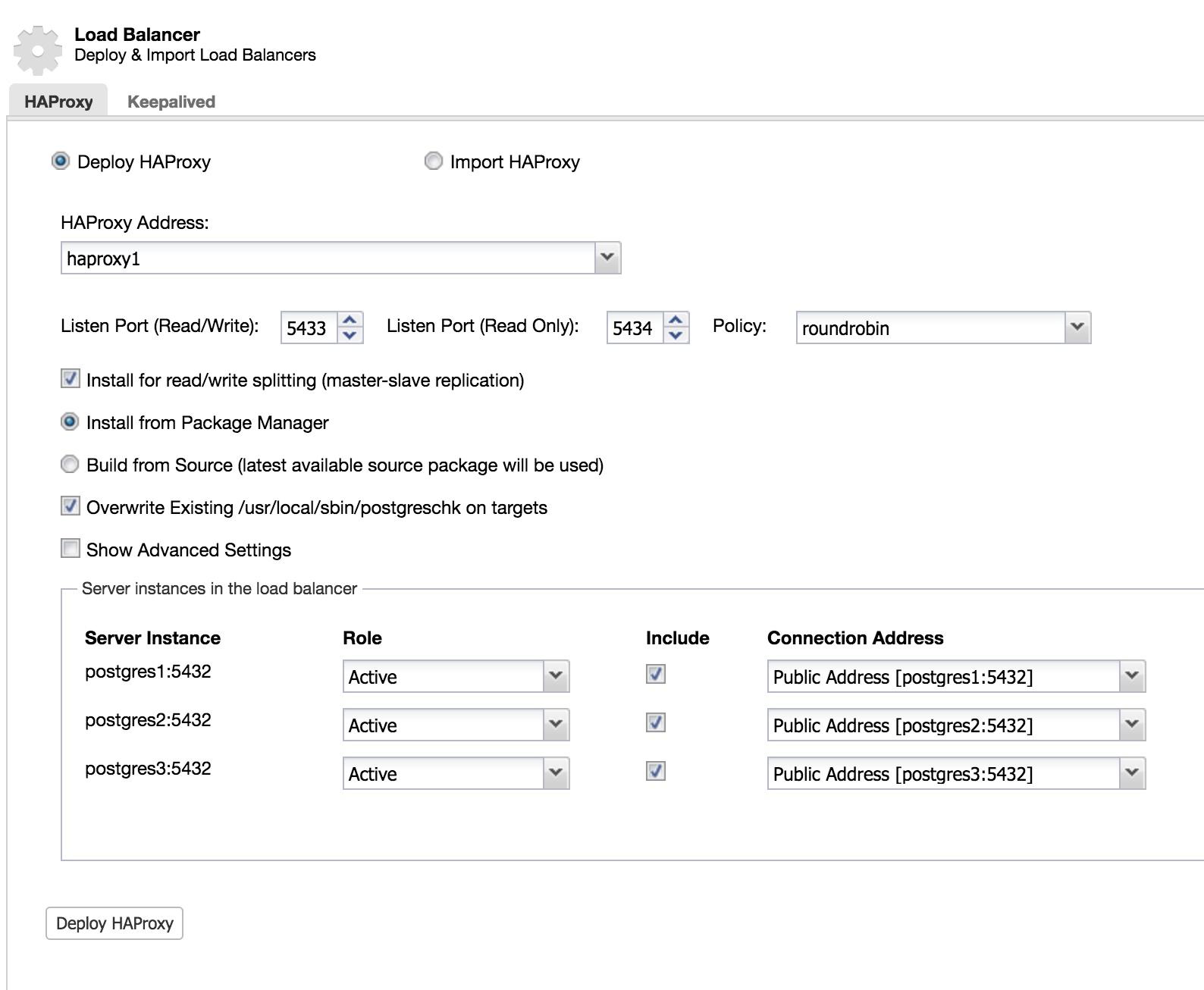Screen dimensions: 1204x990
Task: Decrease the Read/Write listen port value
Action: pos(350,335)
